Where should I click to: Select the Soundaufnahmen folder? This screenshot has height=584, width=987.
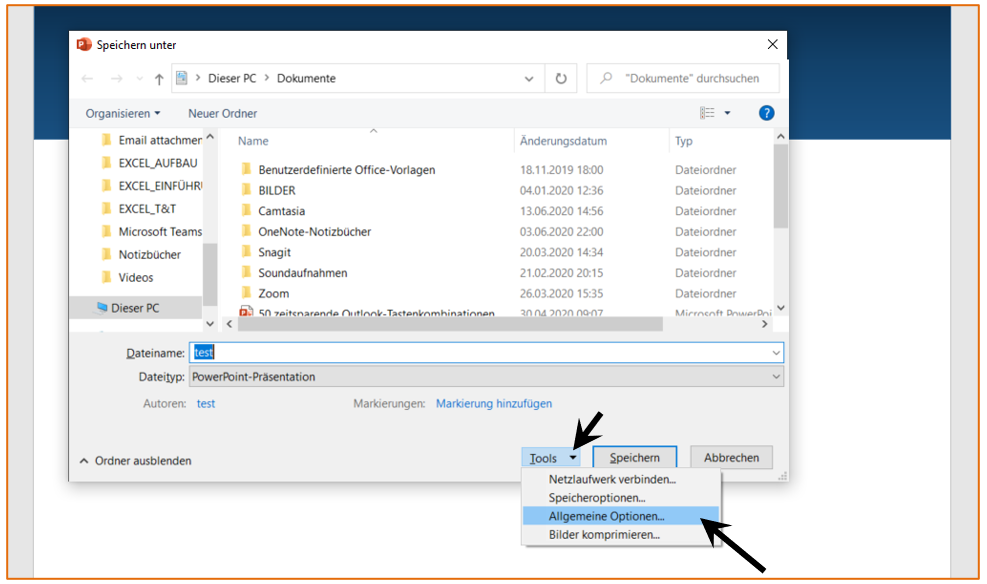pos(302,273)
